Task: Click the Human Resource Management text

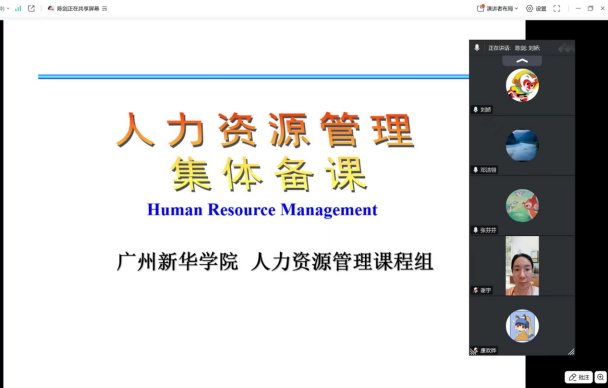Action: pyautogui.click(x=262, y=210)
